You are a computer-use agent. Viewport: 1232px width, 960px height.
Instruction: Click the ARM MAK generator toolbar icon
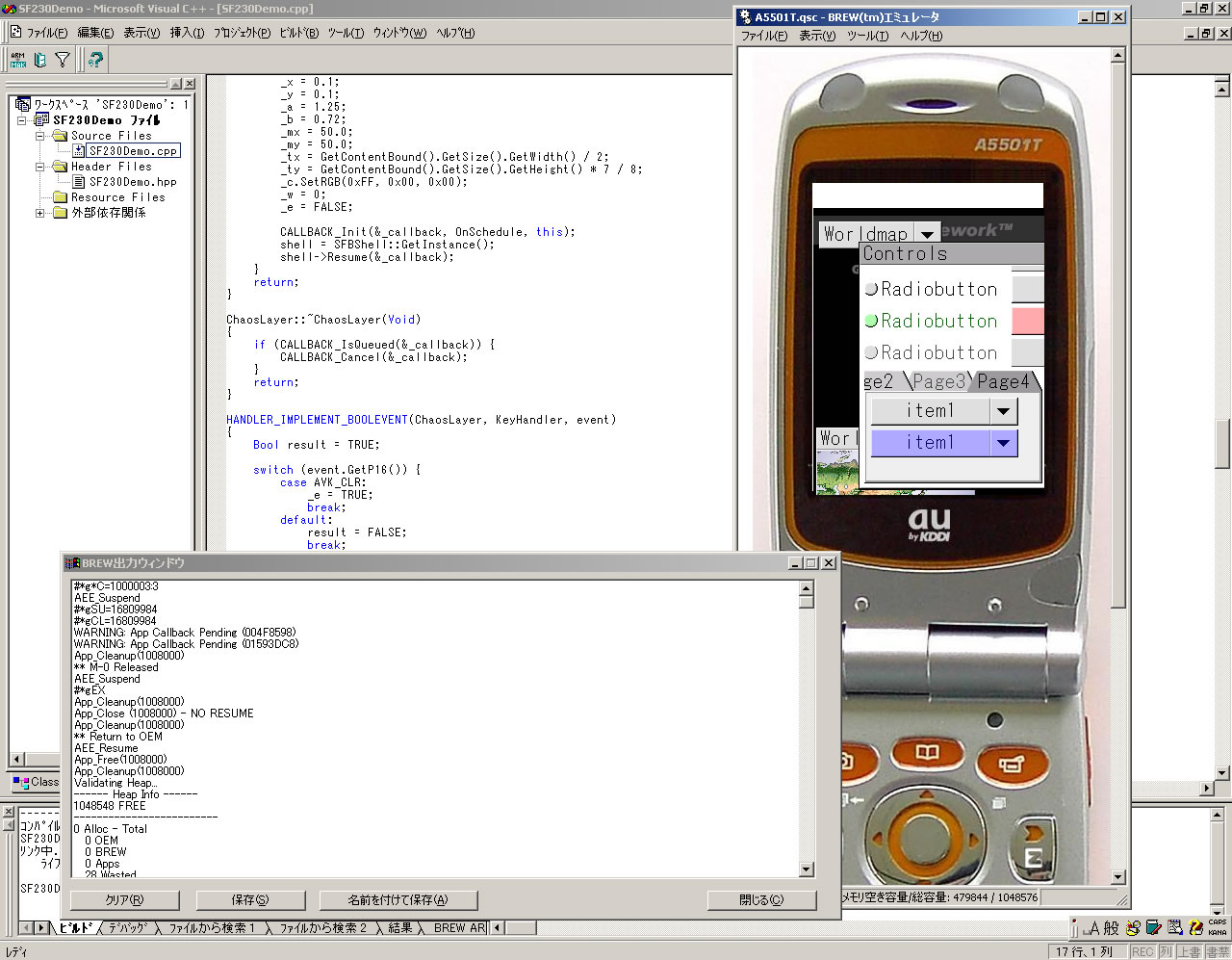pos(18,60)
